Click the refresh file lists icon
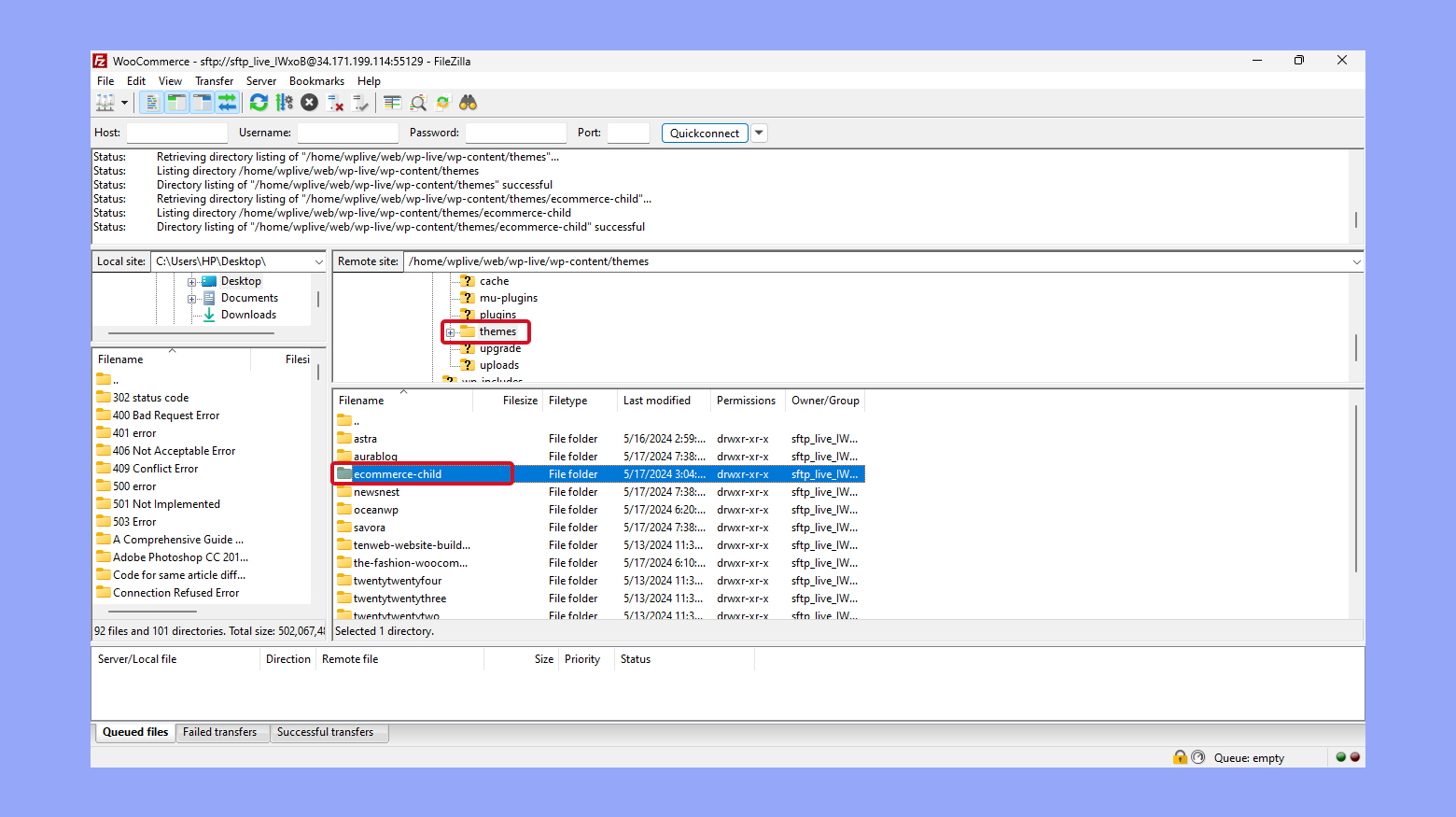This screenshot has width=1456, height=817. point(259,103)
